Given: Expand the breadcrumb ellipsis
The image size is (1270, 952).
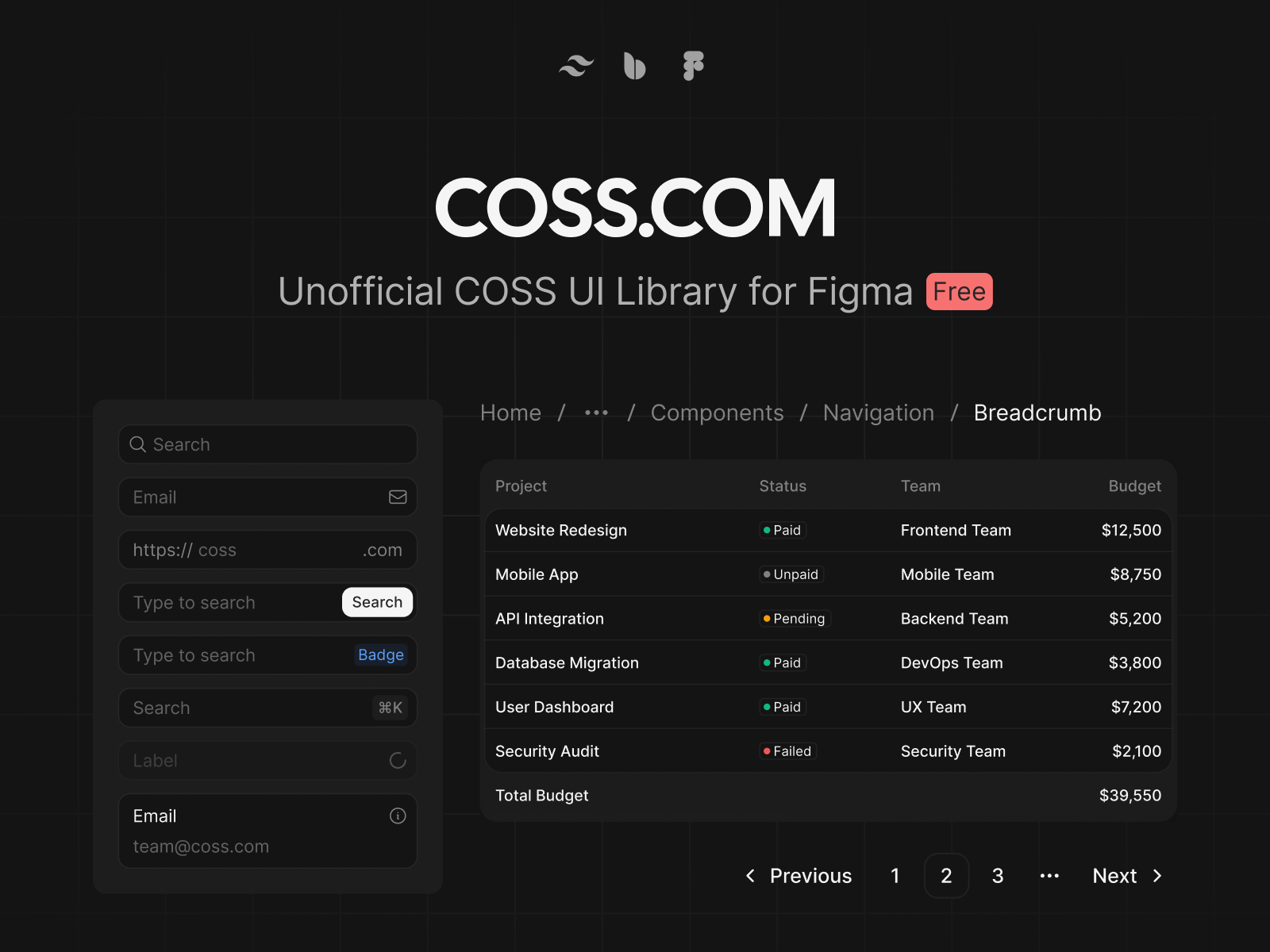Looking at the screenshot, I should tap(596, 413).
